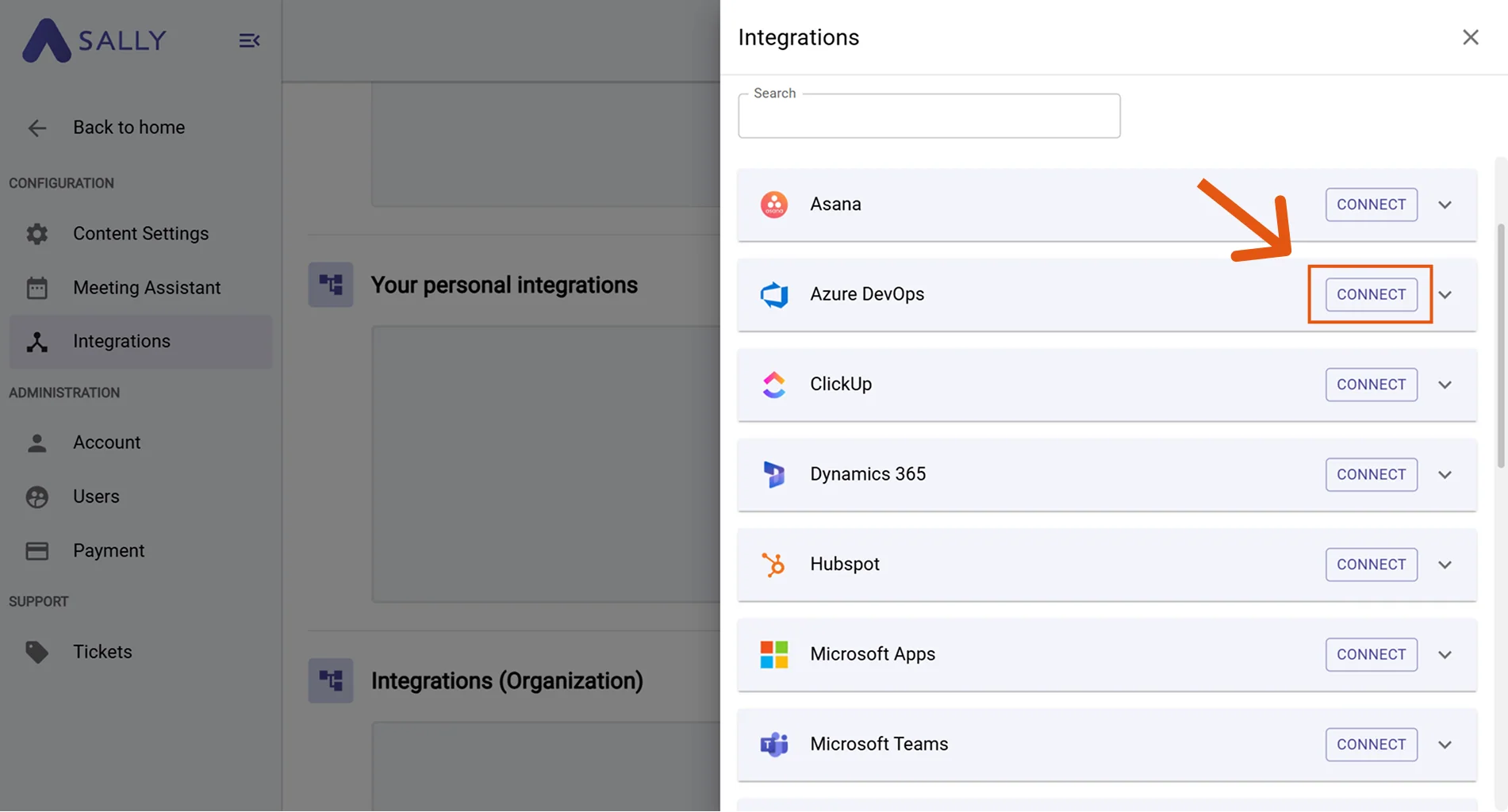Click the Tickets tag icon
The width and height of the screenshot is (1508, 812).
37,652
